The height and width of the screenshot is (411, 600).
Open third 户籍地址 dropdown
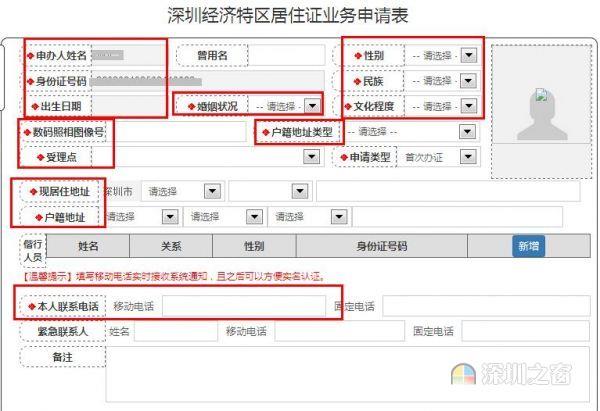coord(339,217)
